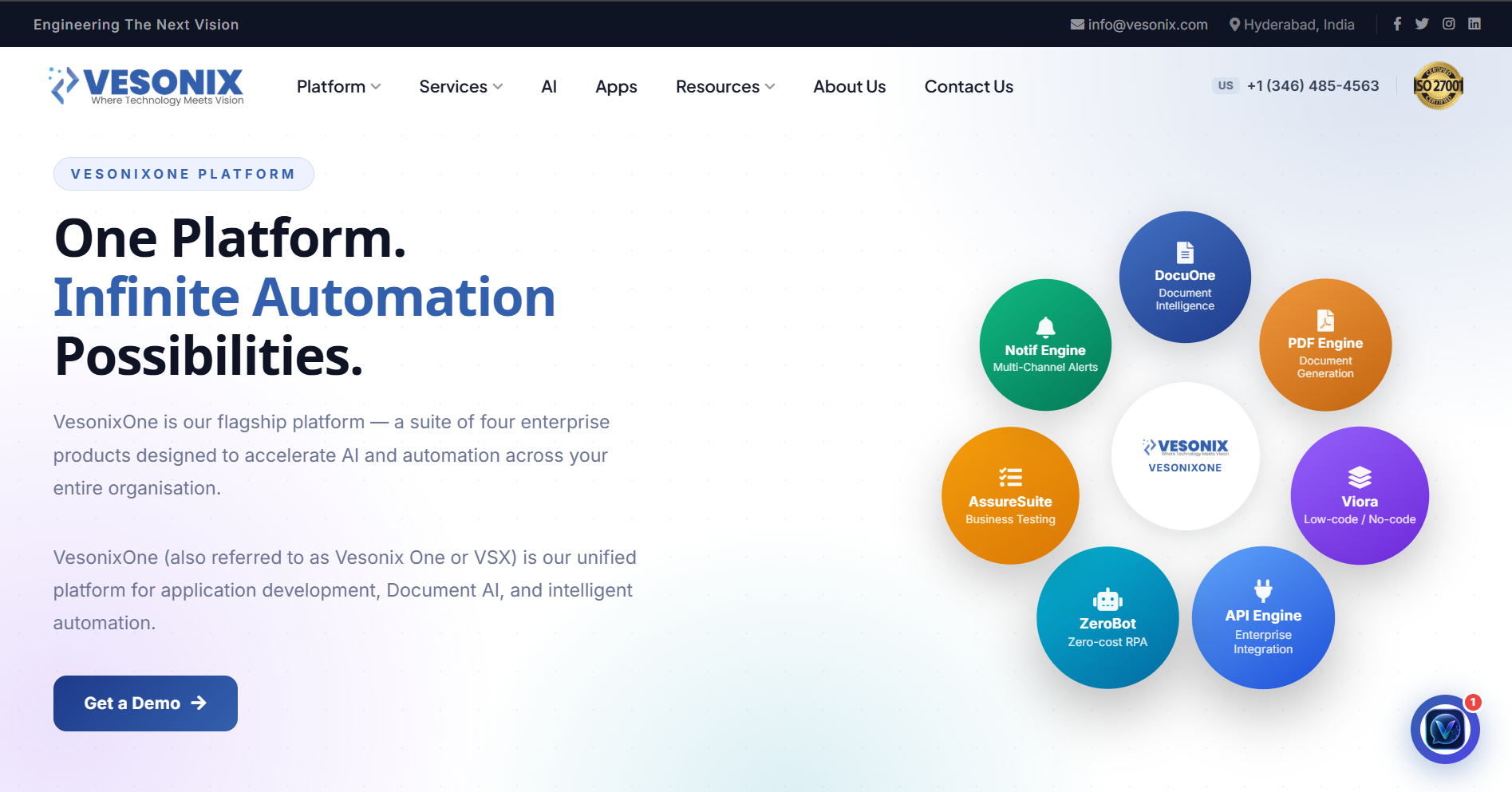Click the Hyderabad, India location text
Image resolution: width=1512 pixels, height=792 pixels.
coord(1299,25)
